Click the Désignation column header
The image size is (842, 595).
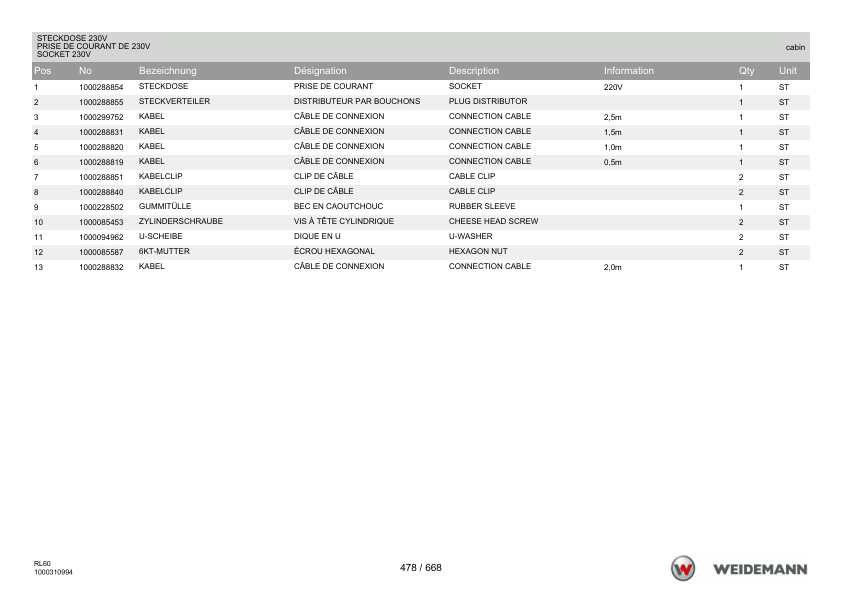point(320,71)
